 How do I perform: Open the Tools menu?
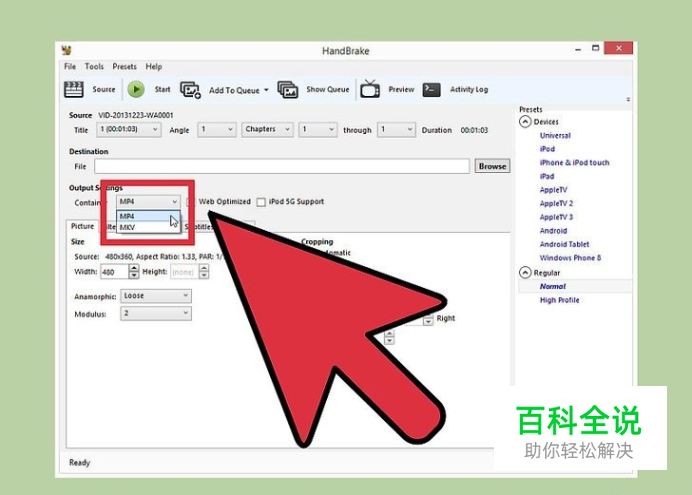[94, 67]
